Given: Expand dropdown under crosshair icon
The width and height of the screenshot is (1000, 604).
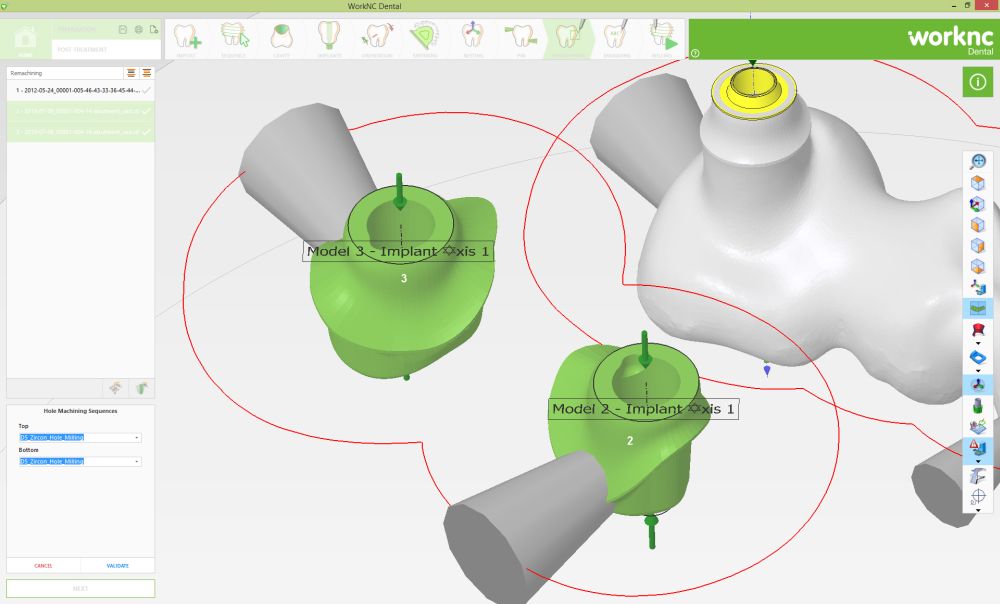Looking at the screenshot, I should click(978, 510).
